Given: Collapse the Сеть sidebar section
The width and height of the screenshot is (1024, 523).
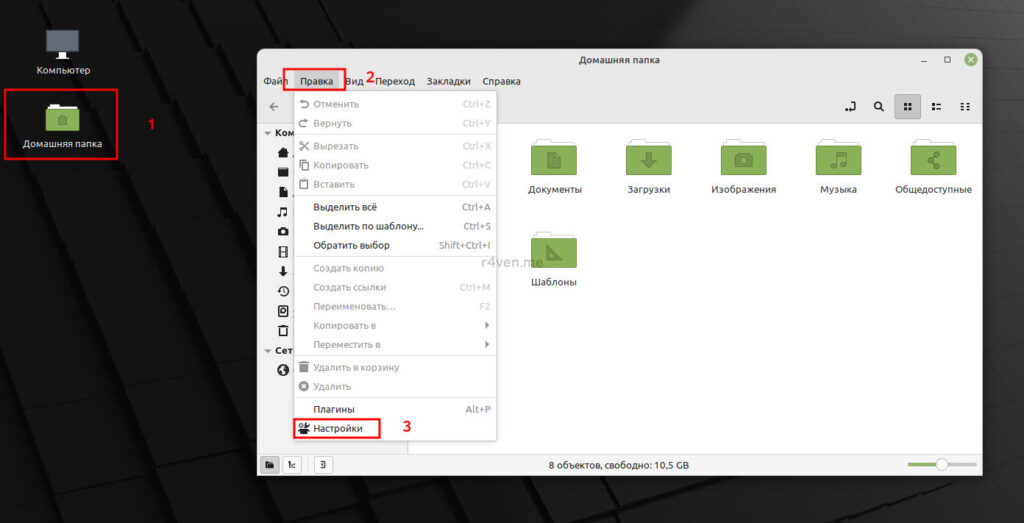Looking at the screenshot, I should coord(268,351).
